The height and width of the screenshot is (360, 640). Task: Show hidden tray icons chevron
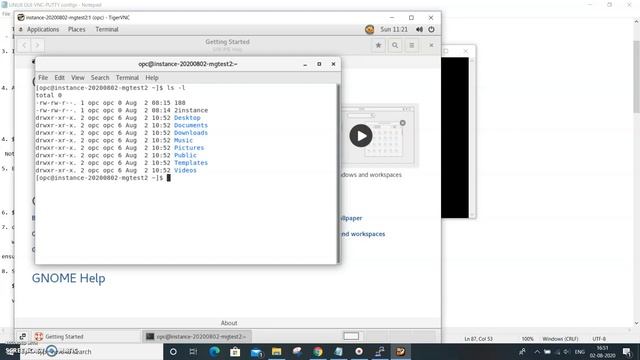[537, 351]
